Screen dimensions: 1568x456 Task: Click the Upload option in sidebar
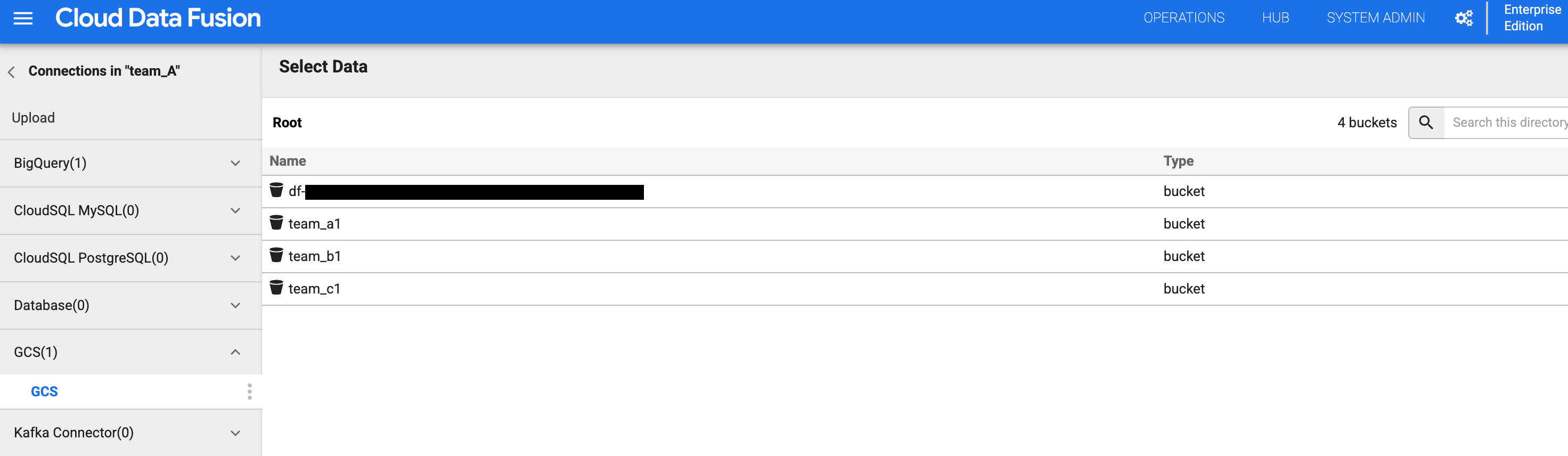pyautogui.click(x=34, y=118)
